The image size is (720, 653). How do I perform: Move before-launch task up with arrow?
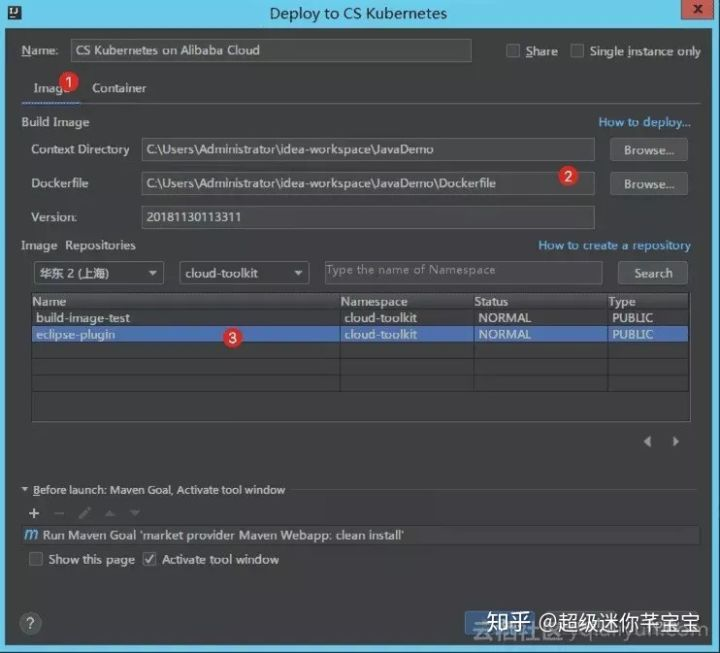coord(110,513)
